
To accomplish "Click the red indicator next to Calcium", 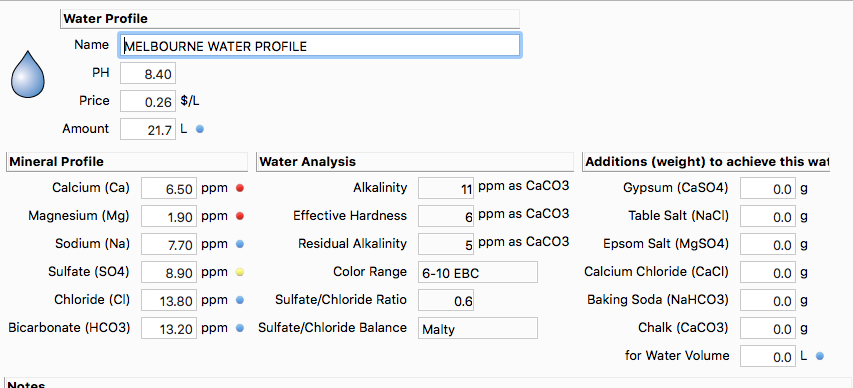I will point(239,188).
